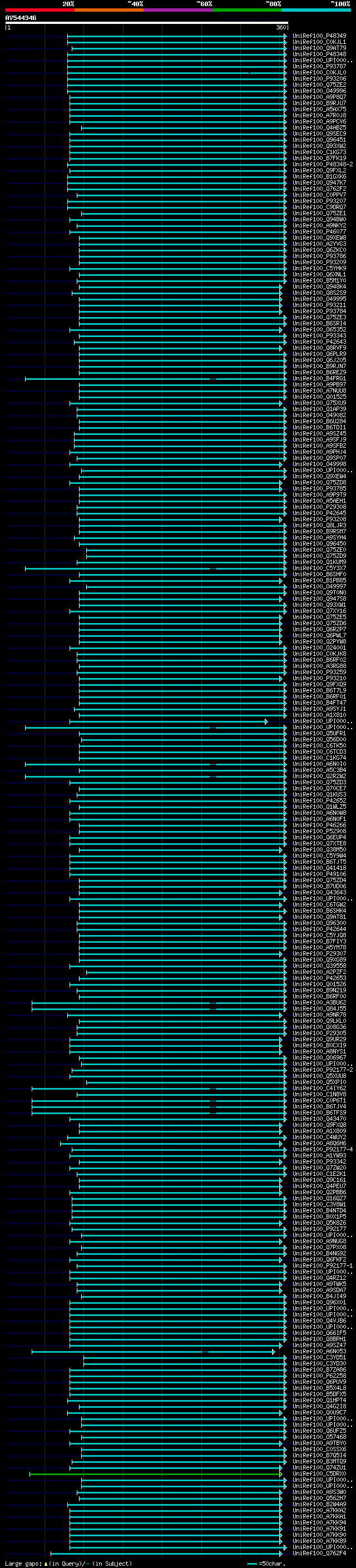Select hit UniRef100_Q96451
The height and width of the screenshot is (1568, 356).
[x=319, y=140]
